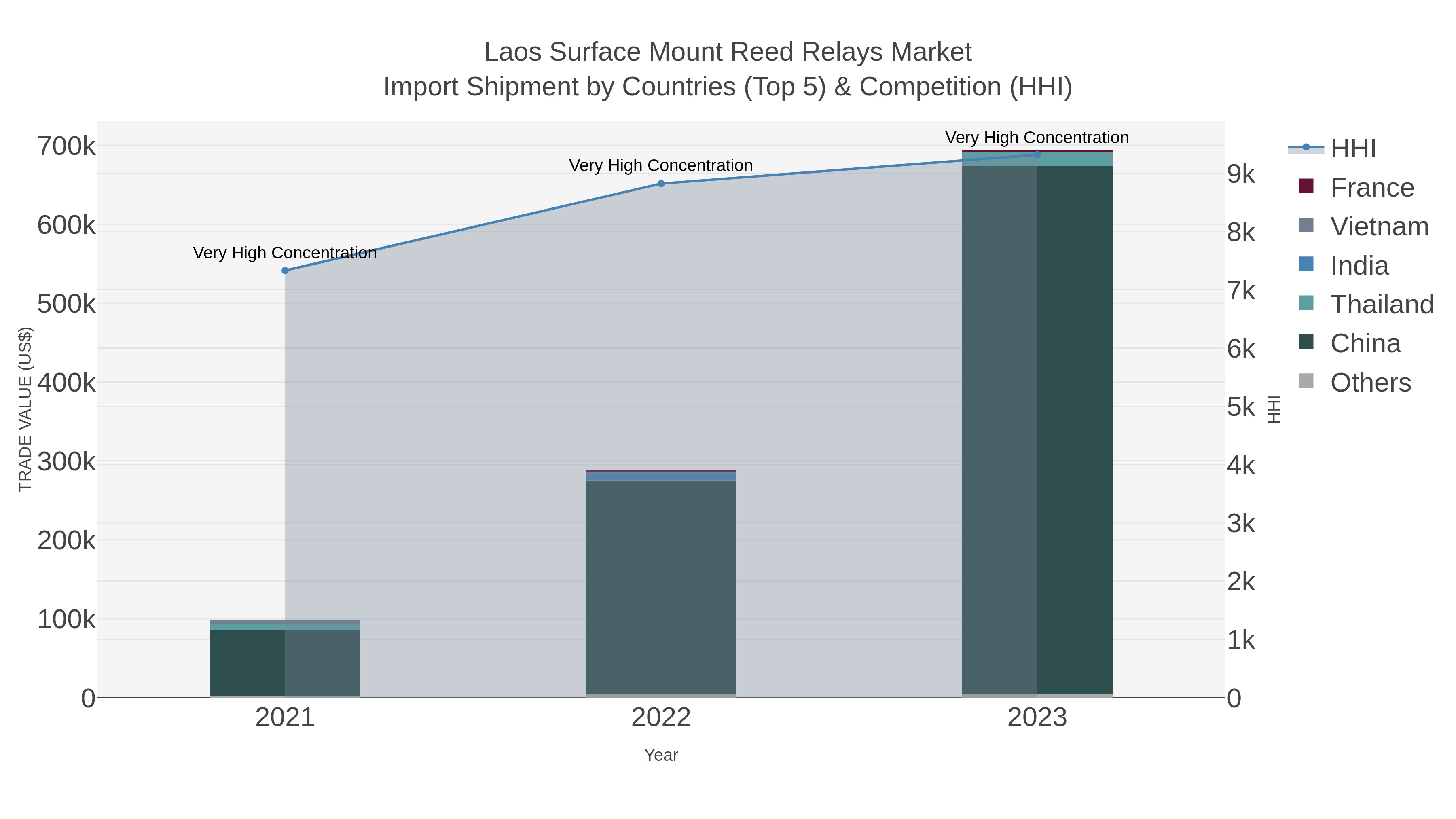
Task: Click the China bar segment for 2022
Action: pyautogui.click(x=661, y=588)
